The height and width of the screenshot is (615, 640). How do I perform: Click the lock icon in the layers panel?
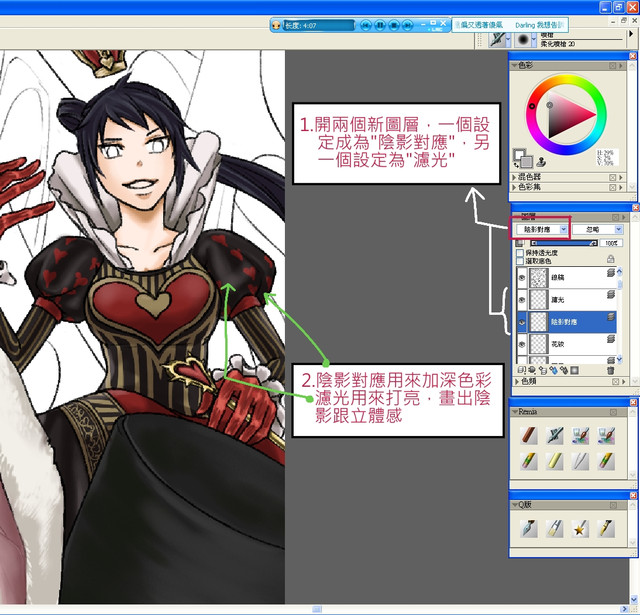point(611,259)
